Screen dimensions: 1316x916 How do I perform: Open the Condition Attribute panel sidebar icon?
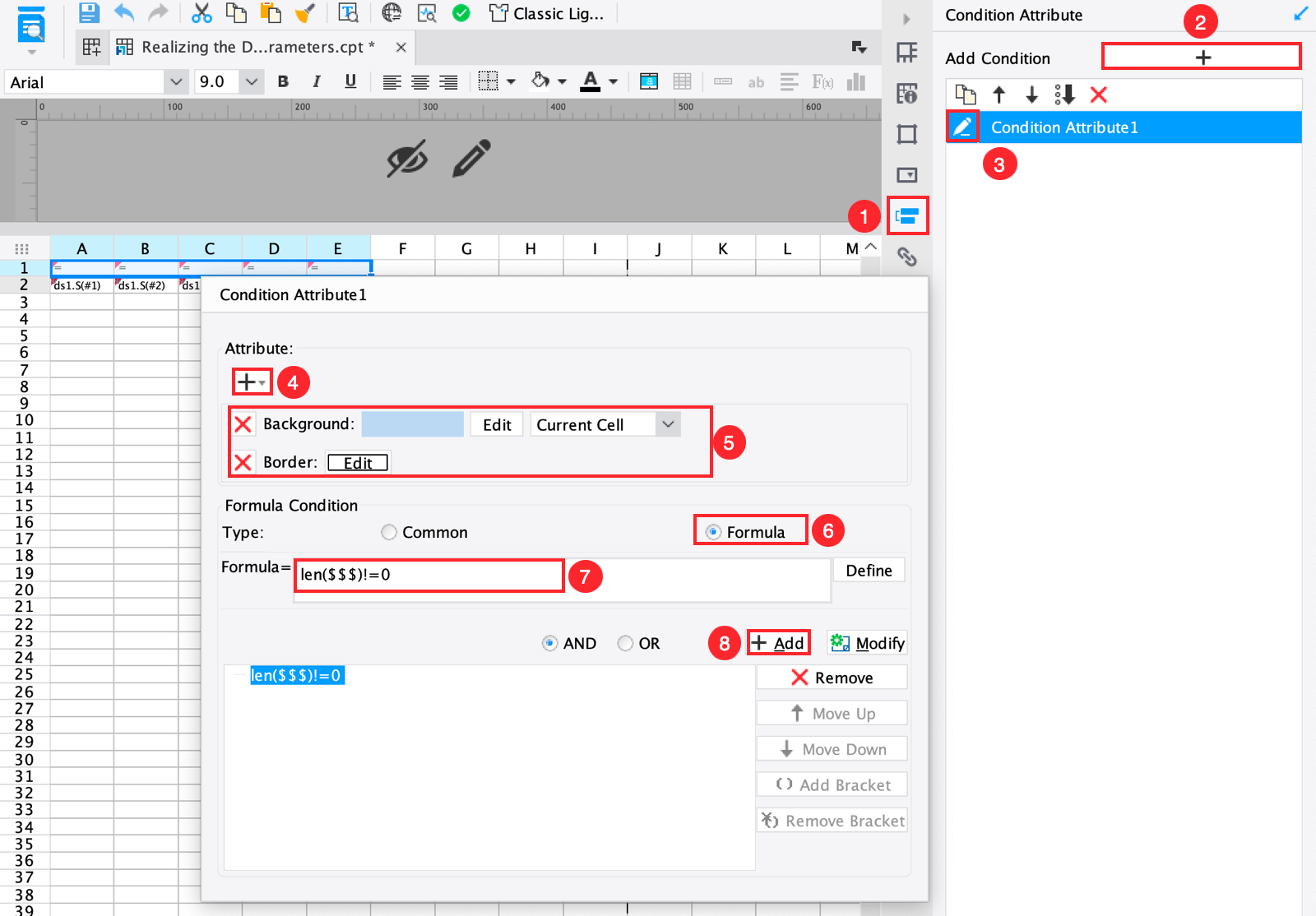pyautogui.click(x=907, y=215)
